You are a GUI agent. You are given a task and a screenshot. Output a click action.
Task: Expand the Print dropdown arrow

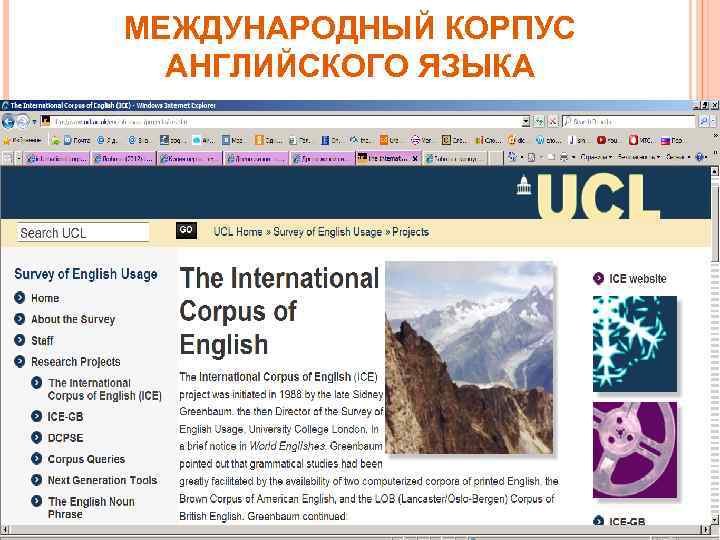click(x=573, y=158)
